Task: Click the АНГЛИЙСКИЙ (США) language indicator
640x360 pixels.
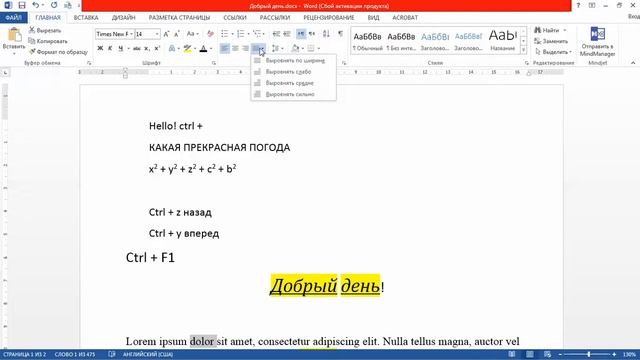Action: pyautogui.click(x=148, y=354)
